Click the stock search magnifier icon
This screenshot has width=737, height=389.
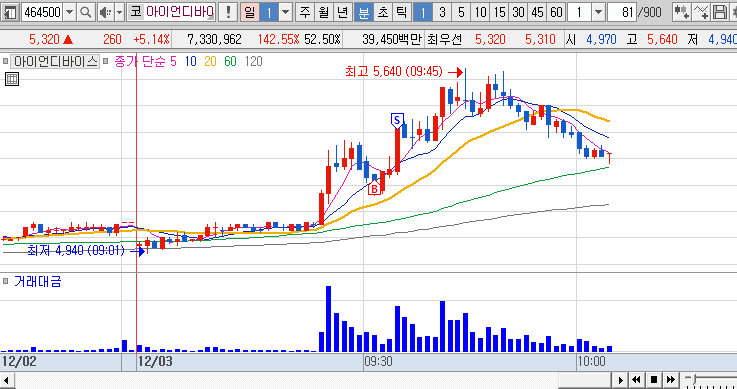coord(85,12)
